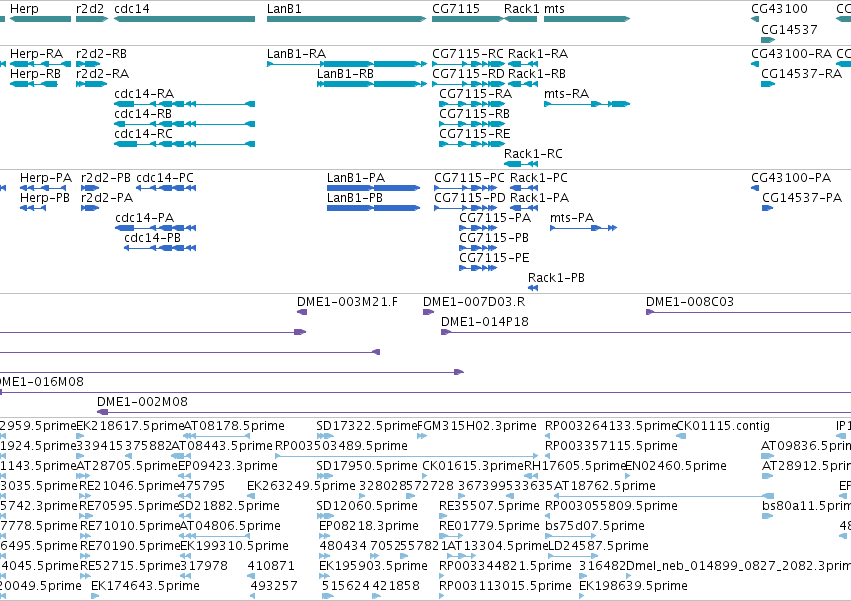Select the Rack1-RB transcript label
The height and width of the screenshot is (601, 851).
(537, 74)
